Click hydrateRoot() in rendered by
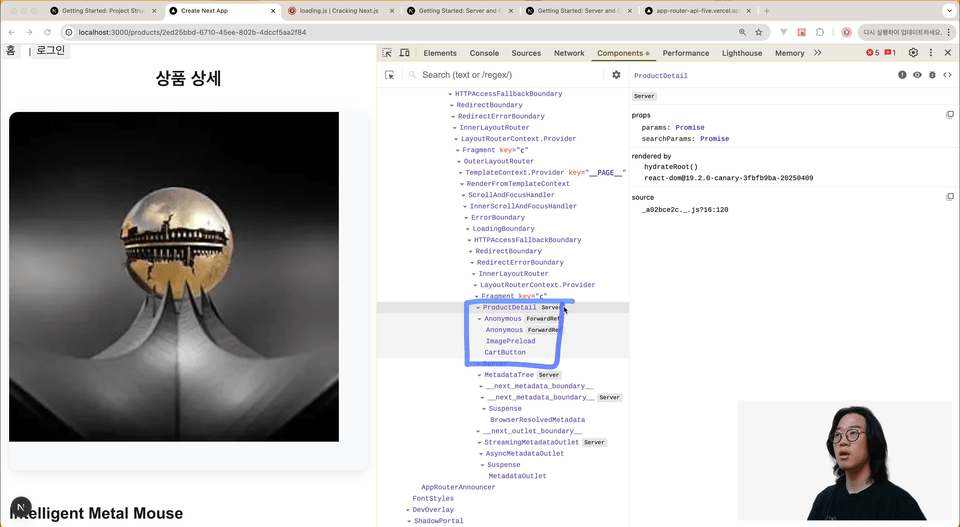 pyautogui.click(x=670, y=166)
